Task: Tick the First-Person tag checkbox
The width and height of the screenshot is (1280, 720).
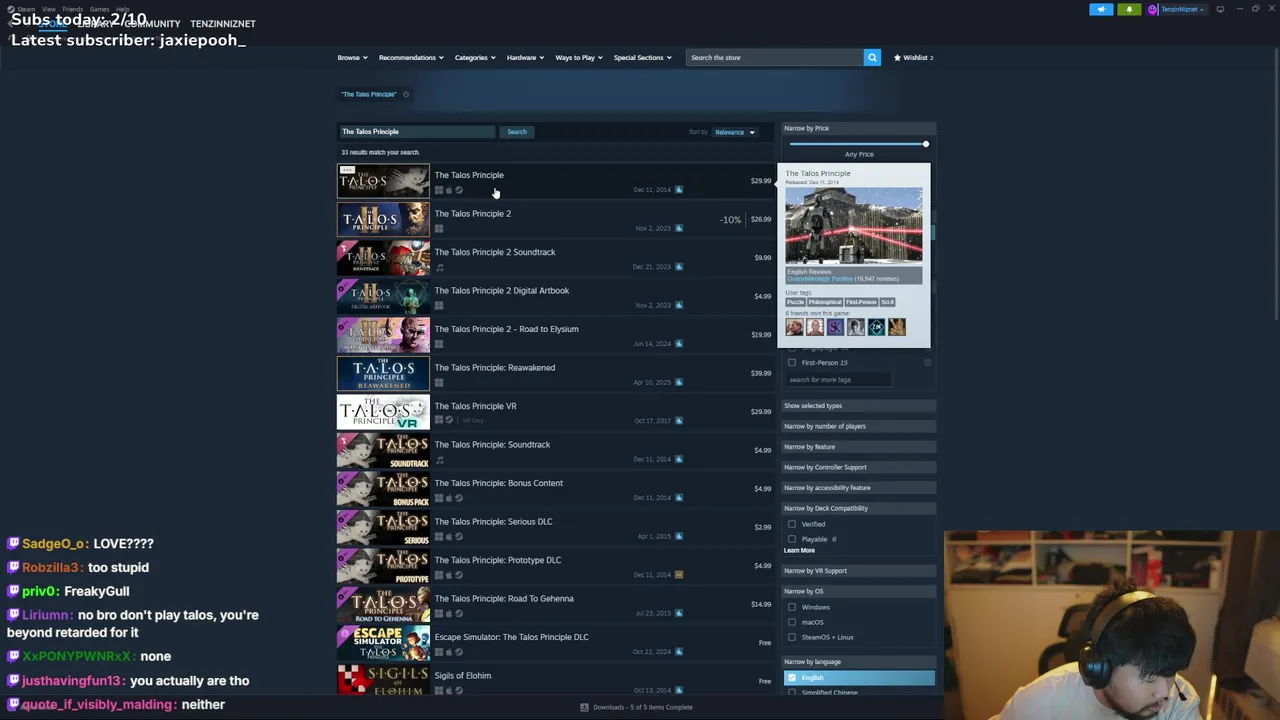Action: coord(792,362)
